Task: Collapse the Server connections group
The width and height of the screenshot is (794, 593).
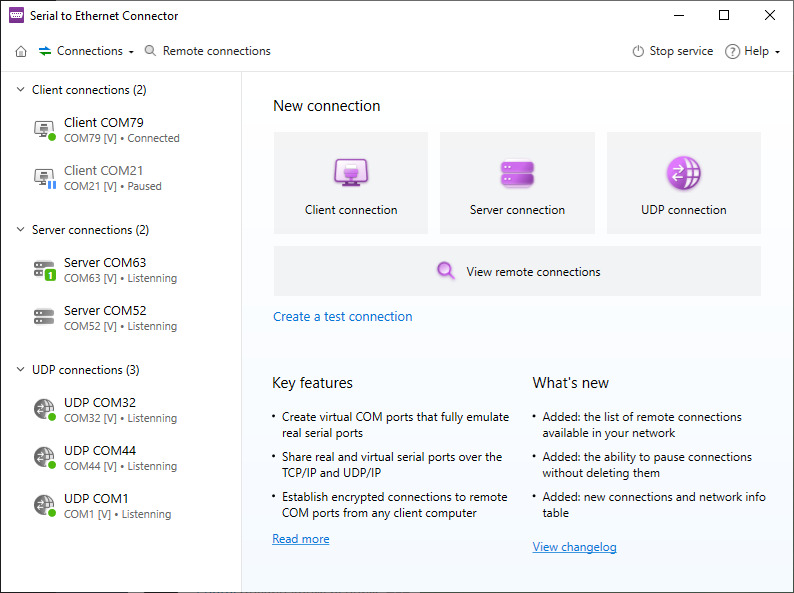Action: [x=20, y=229]
